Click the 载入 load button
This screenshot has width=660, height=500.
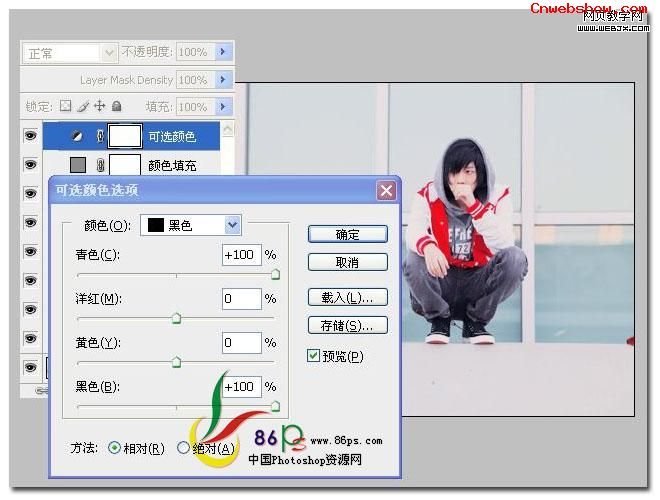pyautogui.click(x=348, y=297)
